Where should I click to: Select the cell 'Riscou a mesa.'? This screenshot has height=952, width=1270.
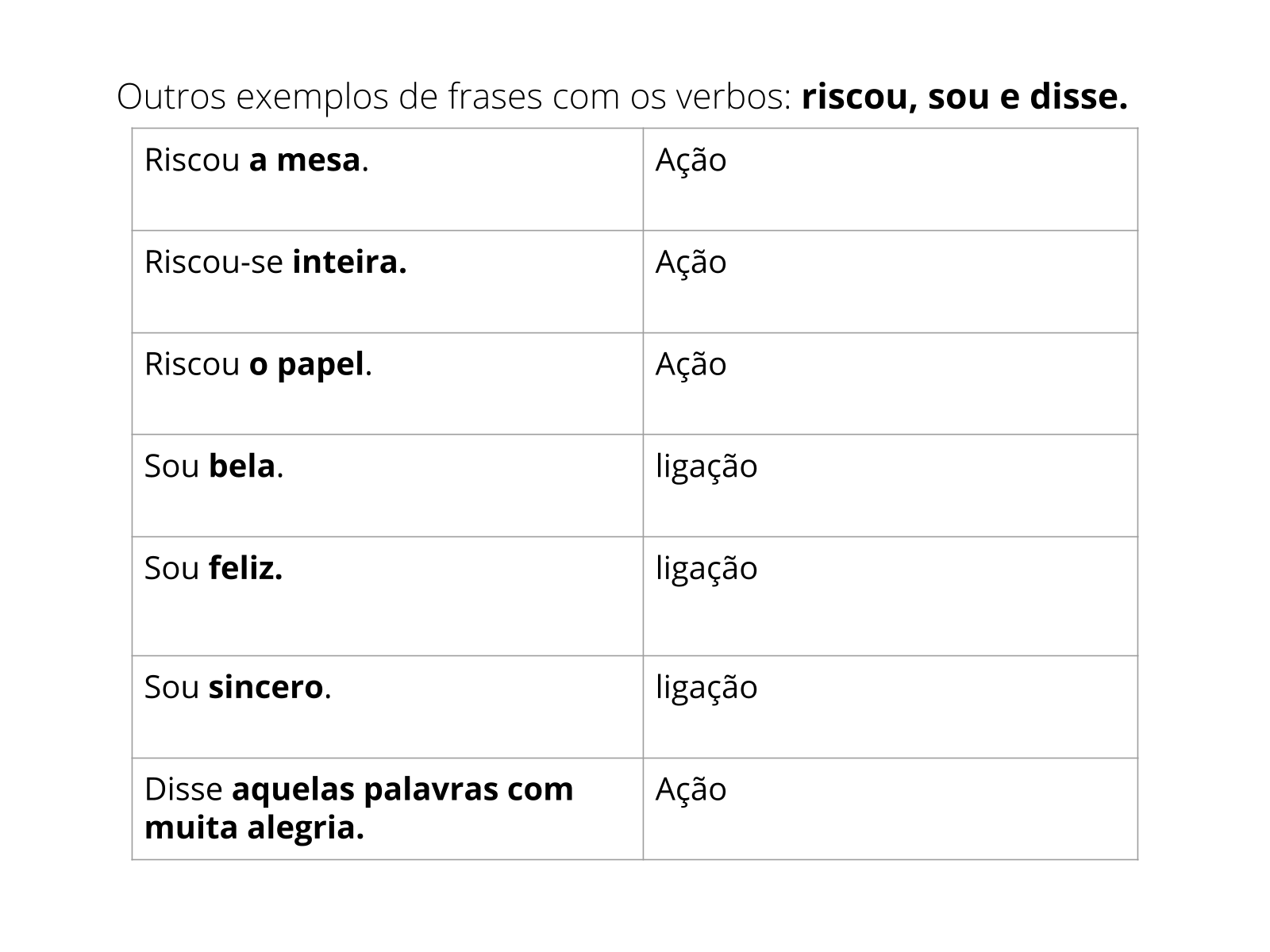coord(387,179)
